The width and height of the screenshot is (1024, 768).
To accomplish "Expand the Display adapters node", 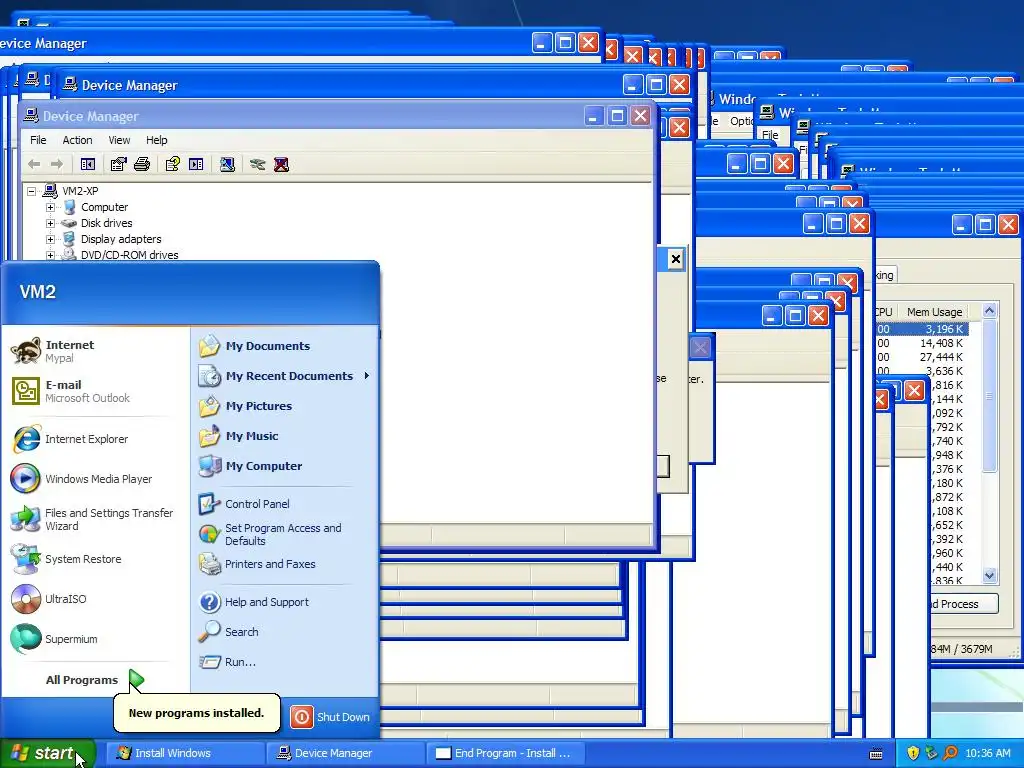I will [50, 239].
